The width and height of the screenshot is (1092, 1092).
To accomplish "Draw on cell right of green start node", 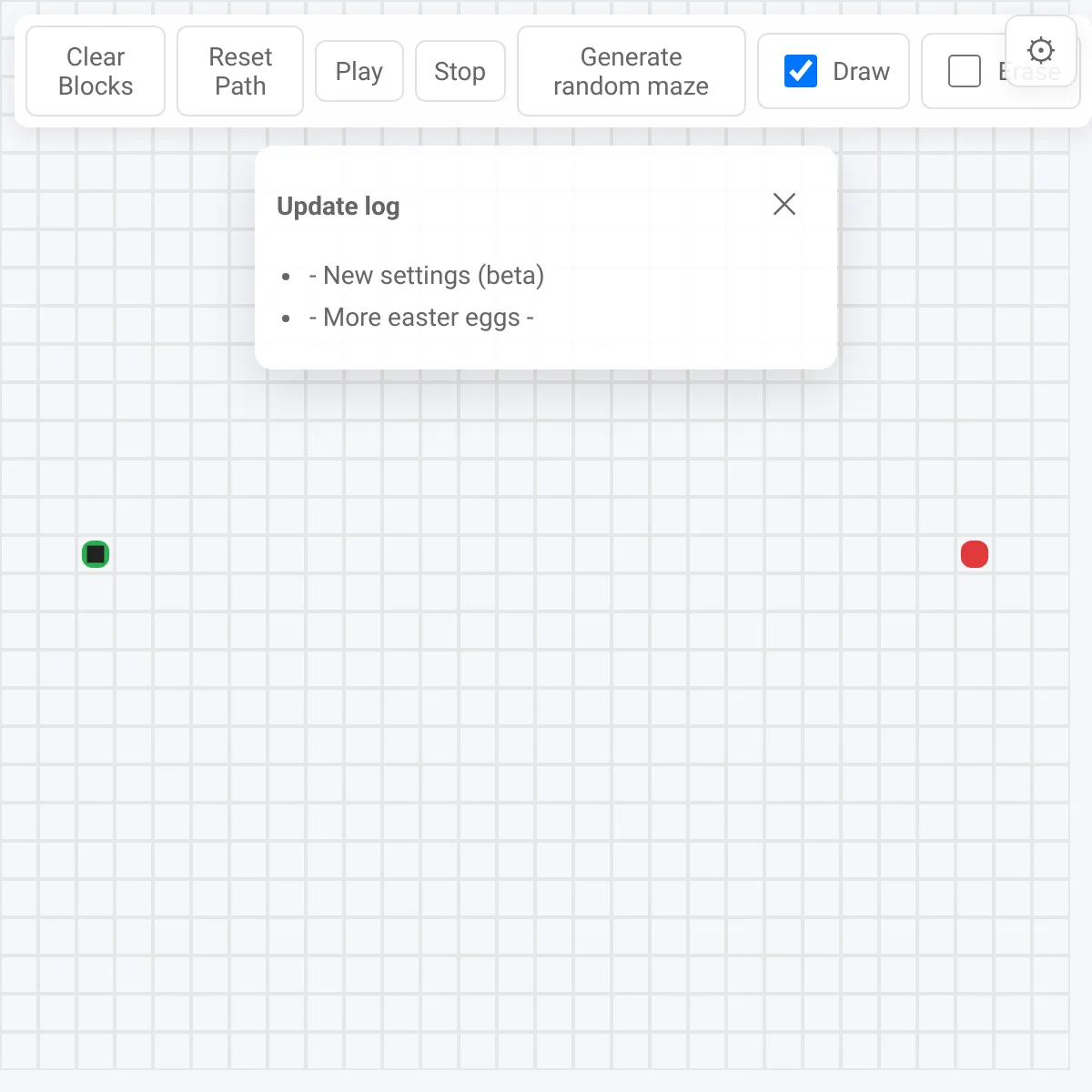I will (x=134, y=554).
